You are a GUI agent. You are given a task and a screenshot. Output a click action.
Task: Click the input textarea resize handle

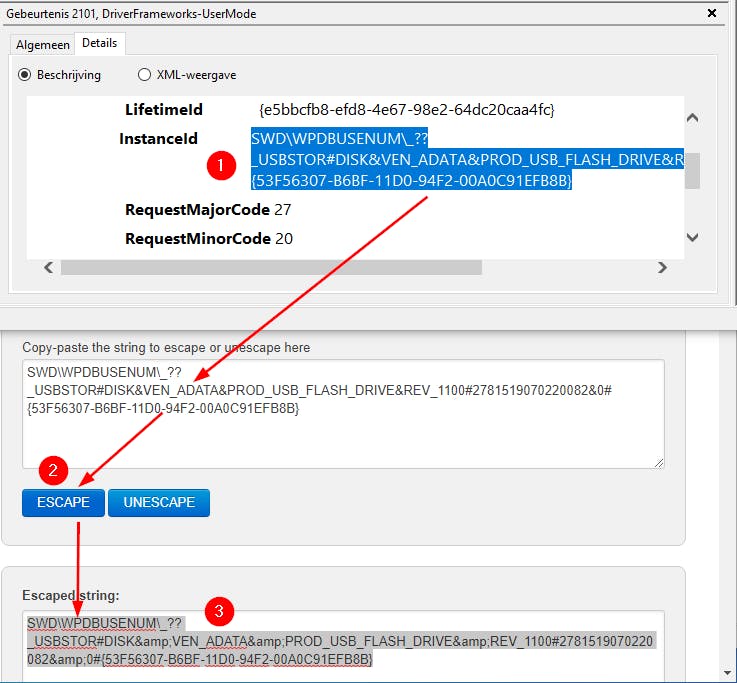659,463
